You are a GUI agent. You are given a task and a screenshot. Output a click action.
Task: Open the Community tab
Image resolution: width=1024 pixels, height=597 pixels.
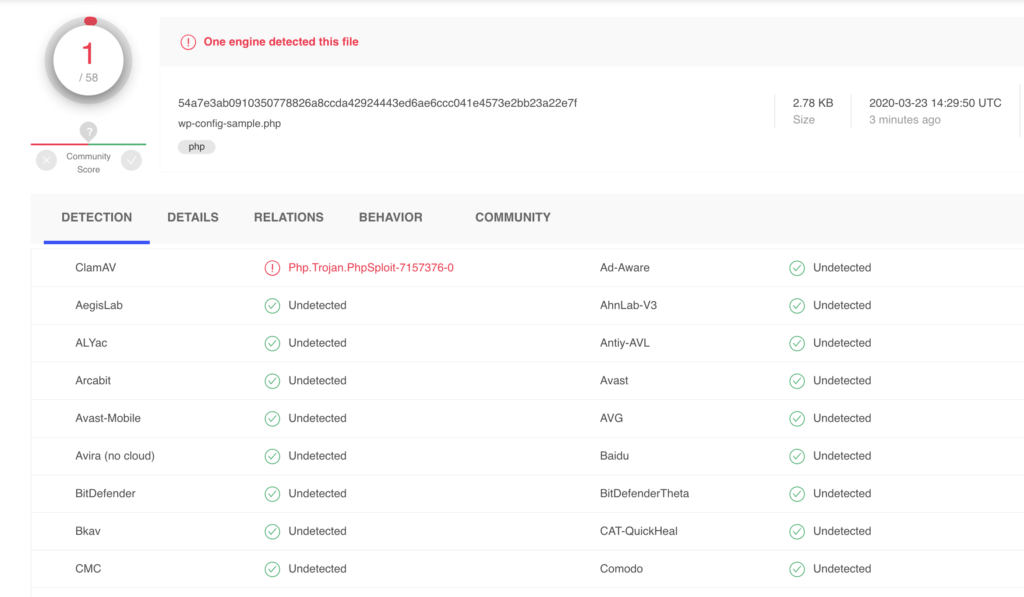[513, 218]
